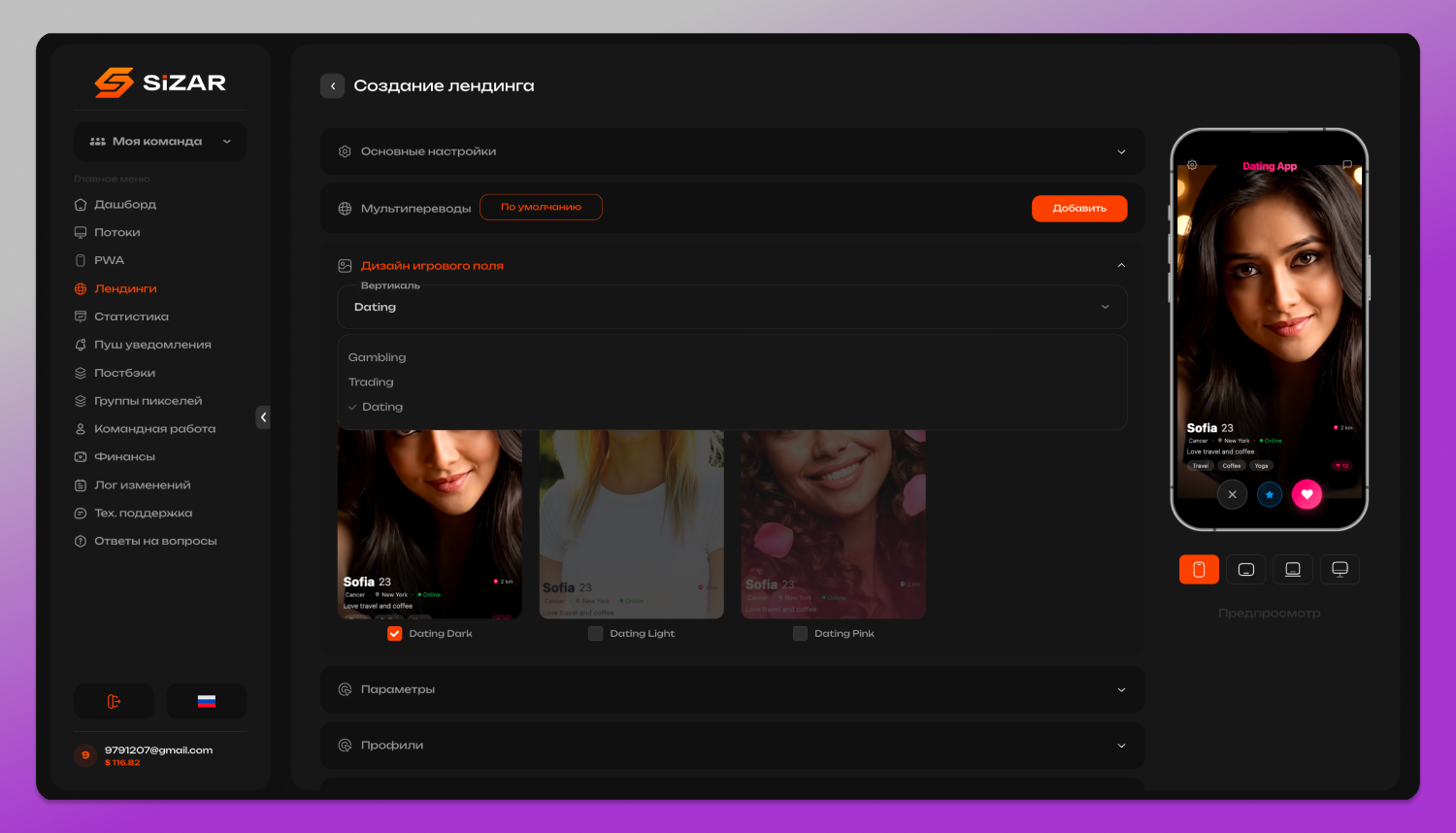Enable the Dating Light checkbox
This screenshot has height=833, width=1456.
click(x=596, y=634)
